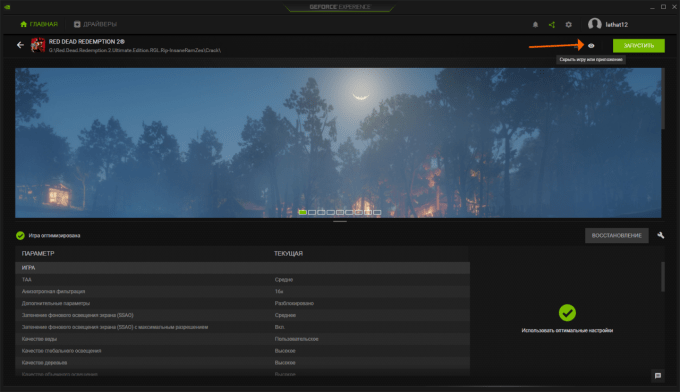
Task: Click the Разблокировано value
Action: click(294, 303)
